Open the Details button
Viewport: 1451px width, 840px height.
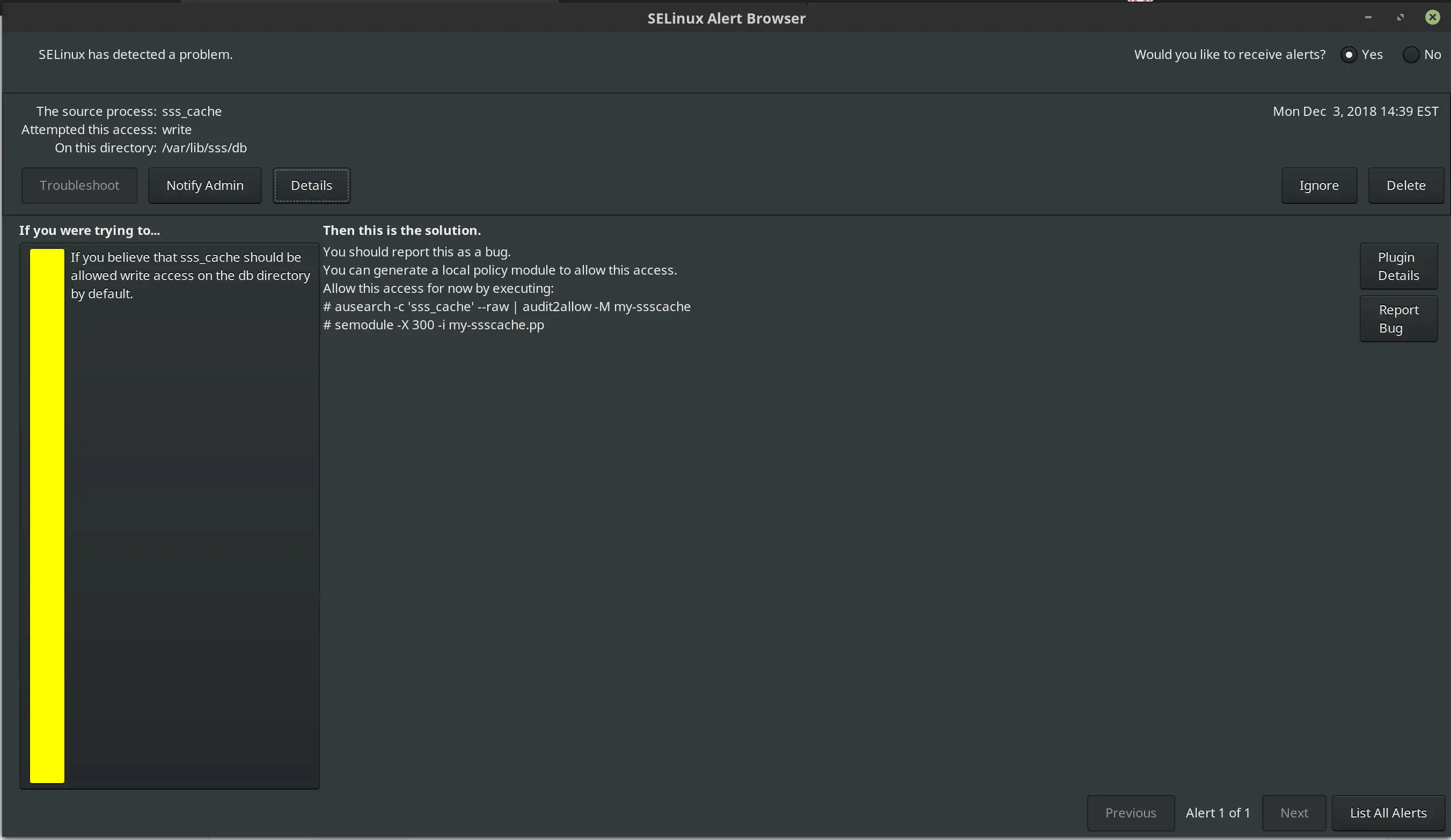tap(312, 186)
